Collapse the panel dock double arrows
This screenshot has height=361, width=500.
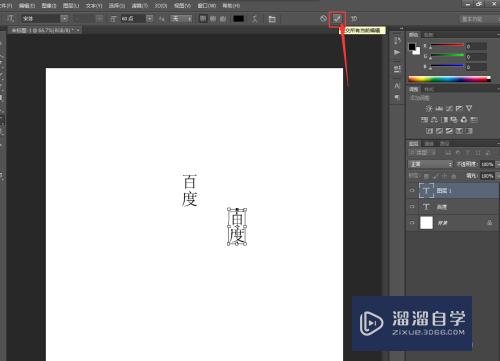tap(402, 29)
